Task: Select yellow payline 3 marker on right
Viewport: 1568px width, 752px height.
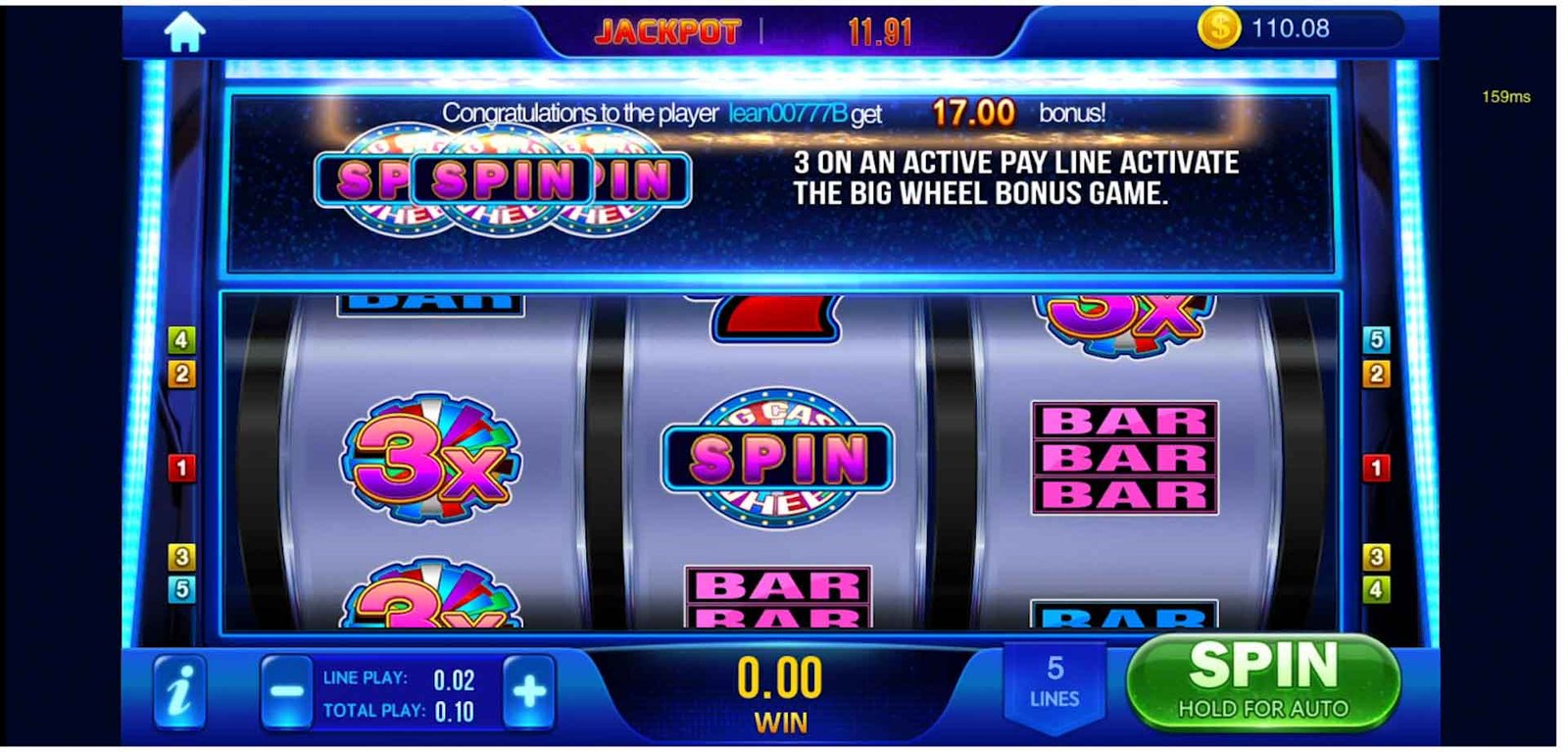Action: pyautogui.click(x=1376, y=557)
